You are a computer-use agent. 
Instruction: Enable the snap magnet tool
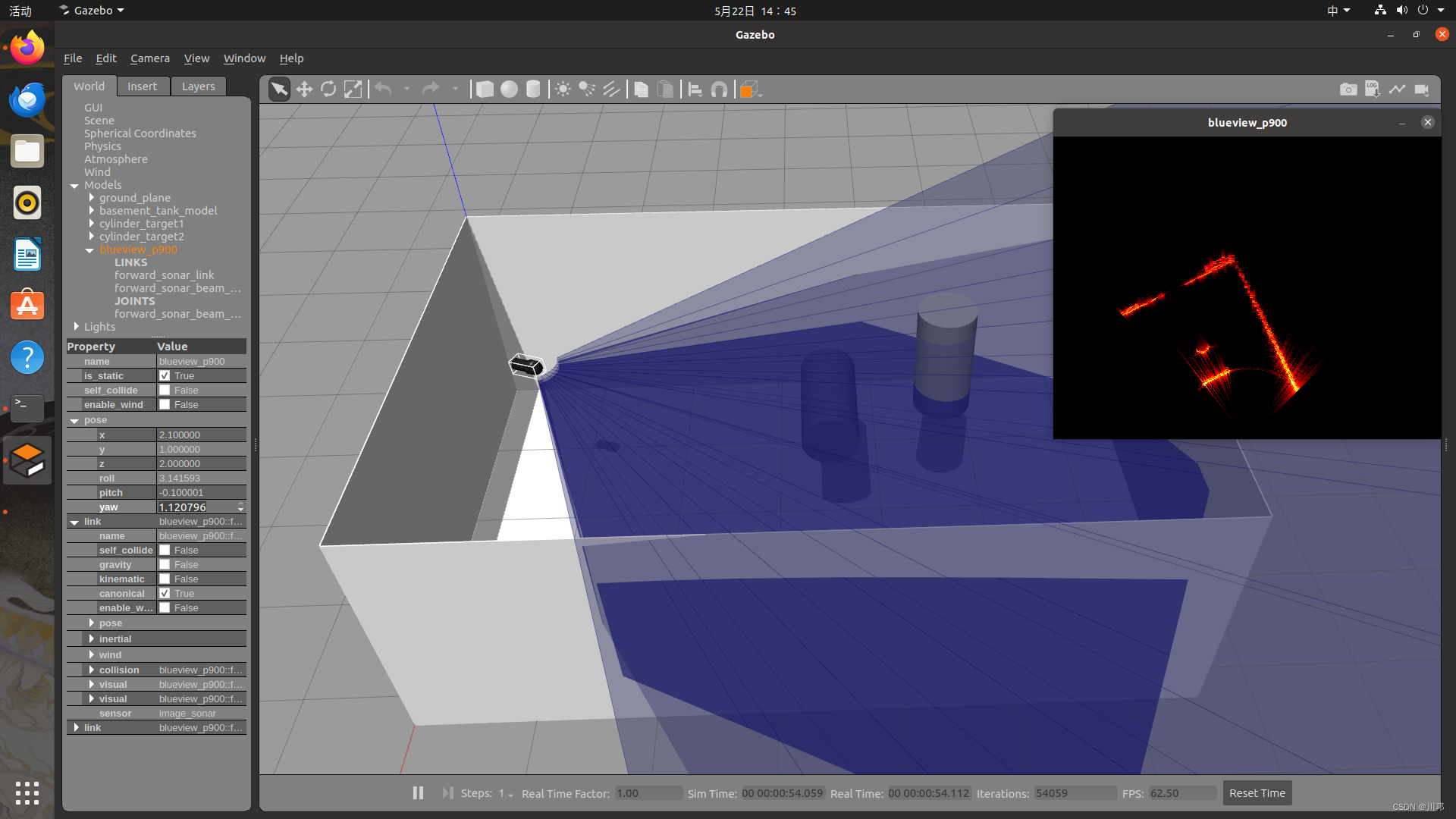[719, 89]
